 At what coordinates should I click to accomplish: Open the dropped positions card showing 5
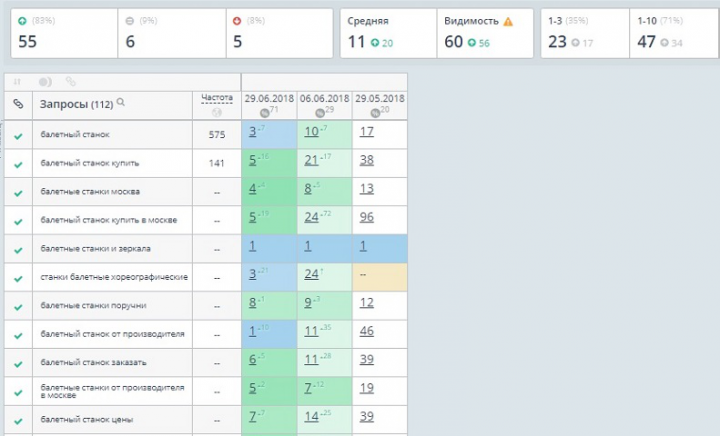[280, 34]
